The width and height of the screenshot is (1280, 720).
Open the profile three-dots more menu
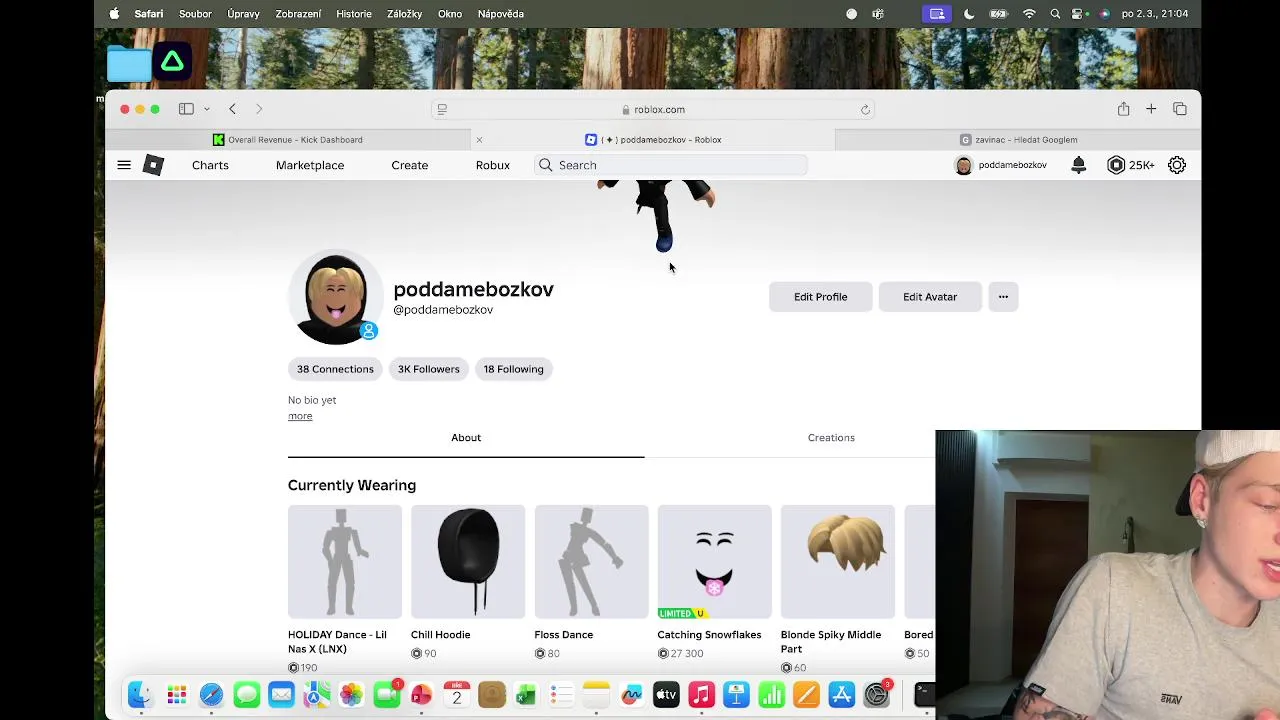pyautogui.click(x=1003, y=297)
